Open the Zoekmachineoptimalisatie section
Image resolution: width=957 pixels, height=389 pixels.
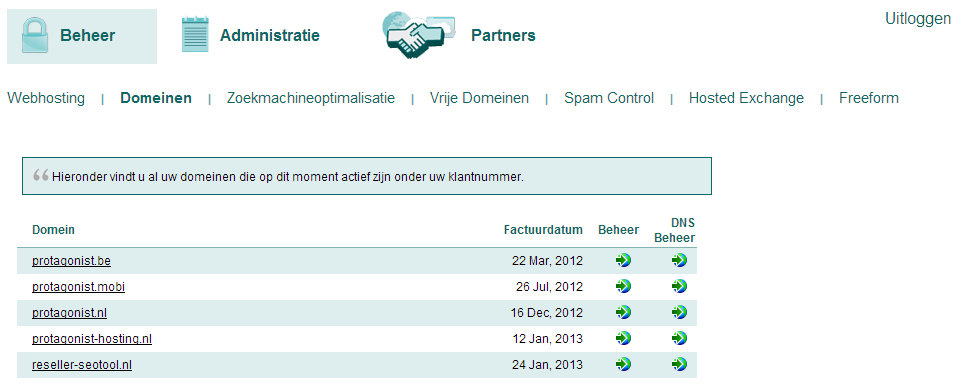pyautogui.click(x=311, y=98)
